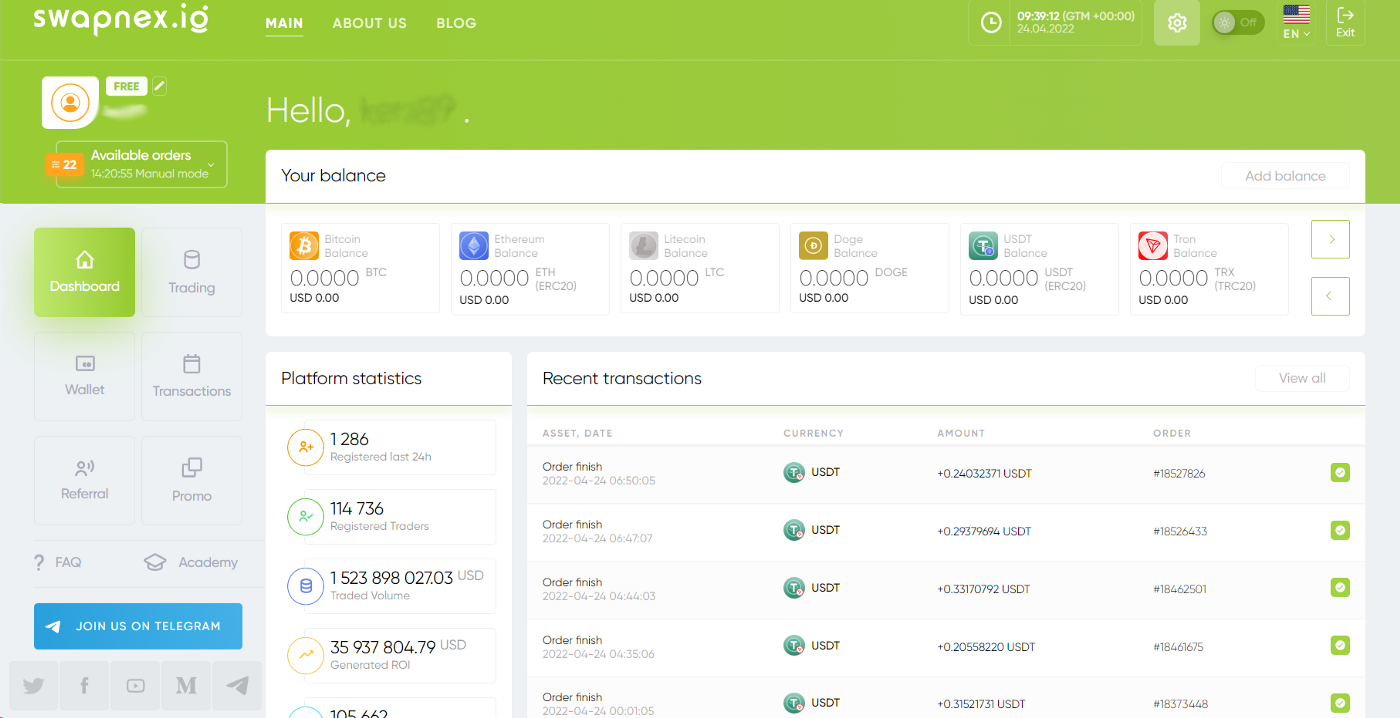Screen dimensions: 1400x718
Task: Click order number #18527826
Action: point(1179,474)
